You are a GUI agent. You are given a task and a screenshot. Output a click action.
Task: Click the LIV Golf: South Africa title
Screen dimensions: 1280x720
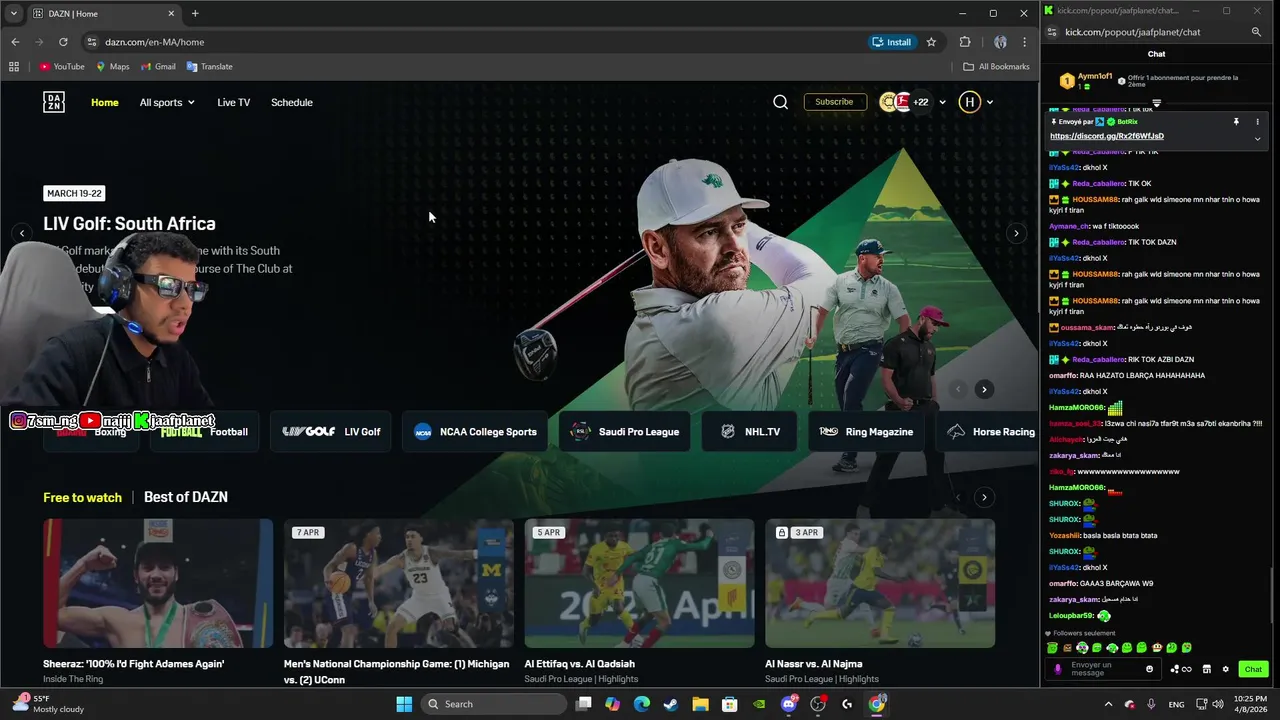coord(129,224)
